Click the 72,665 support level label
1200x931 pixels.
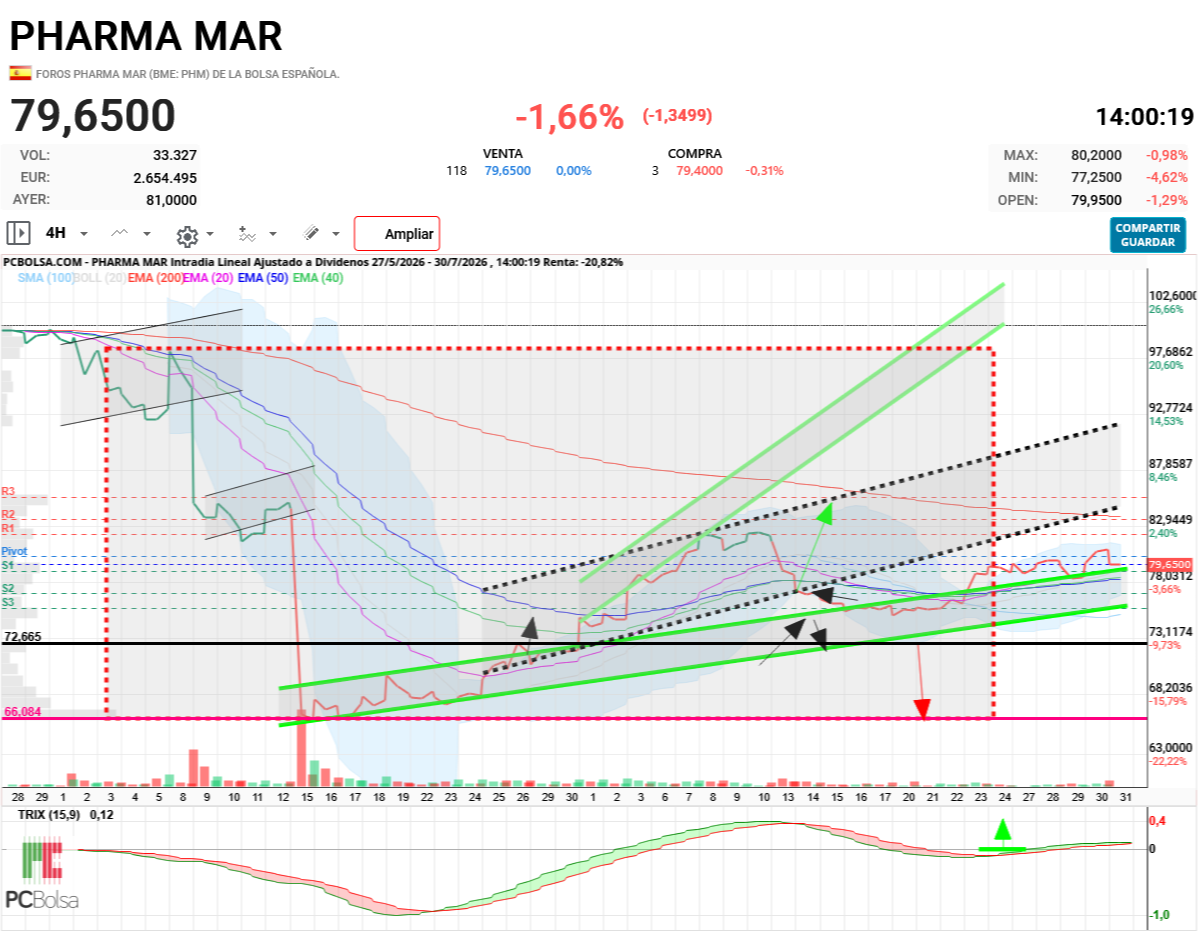click(x=21, y=636)
